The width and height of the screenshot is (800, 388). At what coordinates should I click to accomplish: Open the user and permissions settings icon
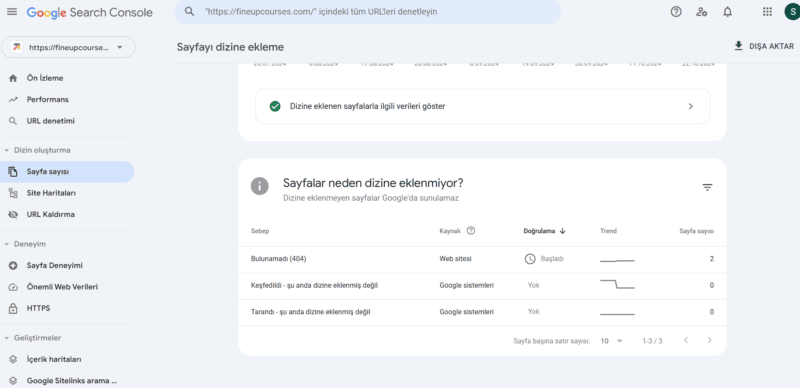click(702, 12)
